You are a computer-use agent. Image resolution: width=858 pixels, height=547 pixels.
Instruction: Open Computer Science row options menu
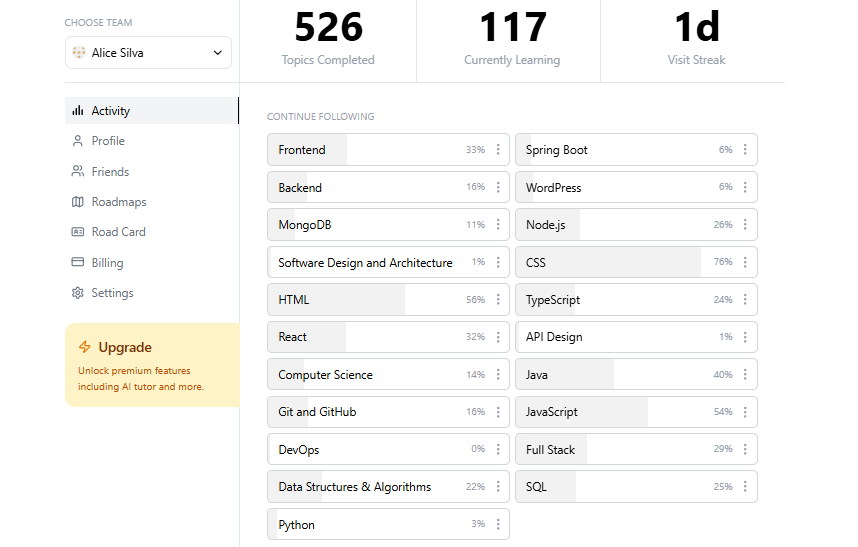498,374
